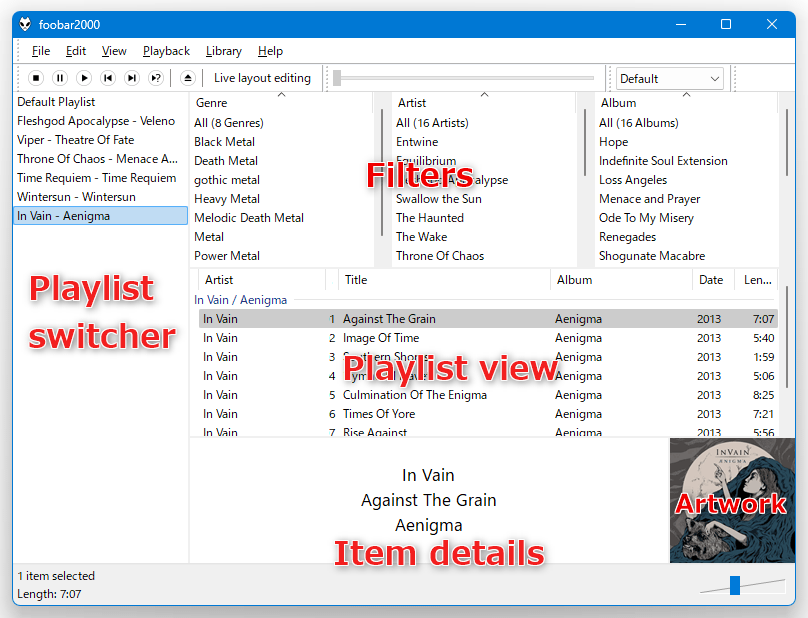Sort filter by Genre column header

[x=281, y=103]
